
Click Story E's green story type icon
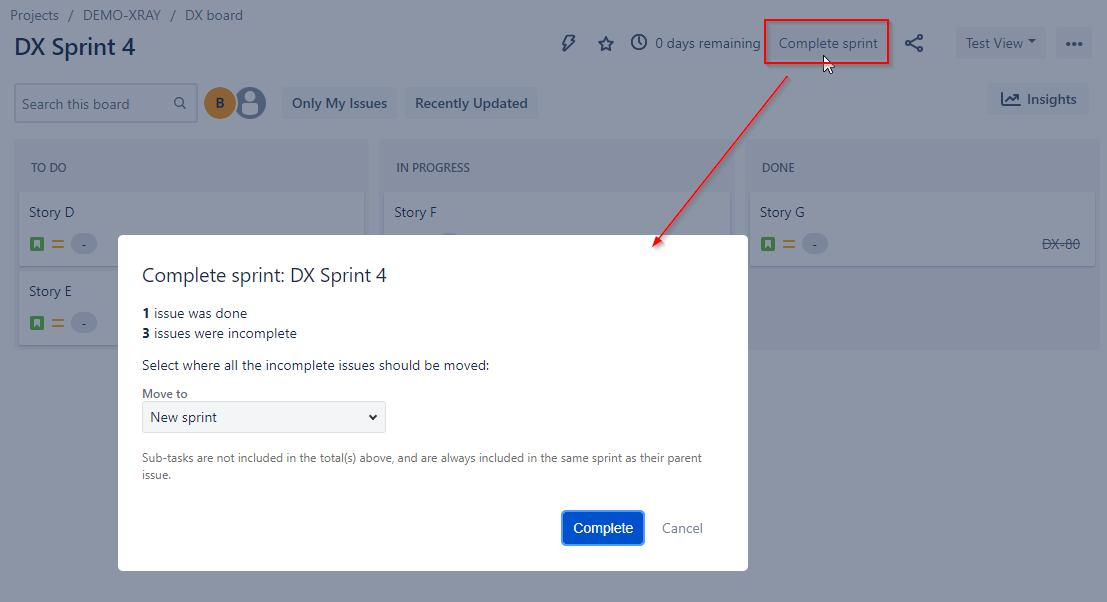pos(37,323)
